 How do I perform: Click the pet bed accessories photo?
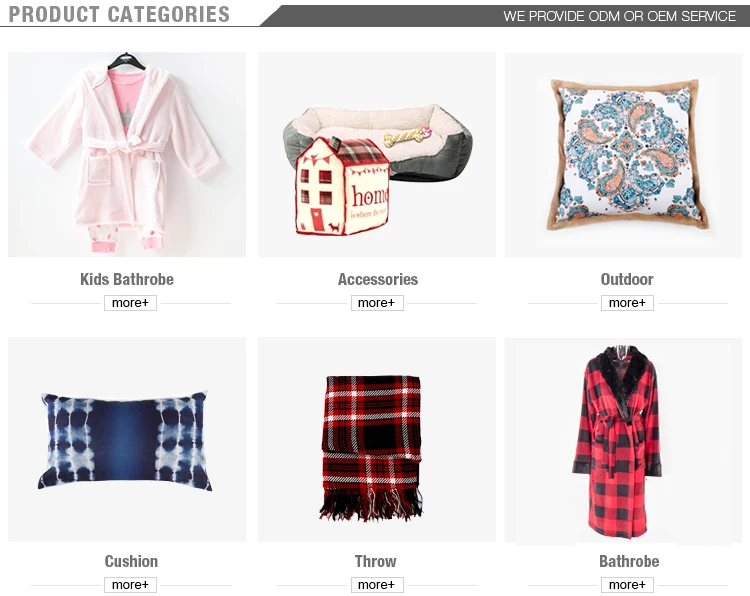point(377,155)
